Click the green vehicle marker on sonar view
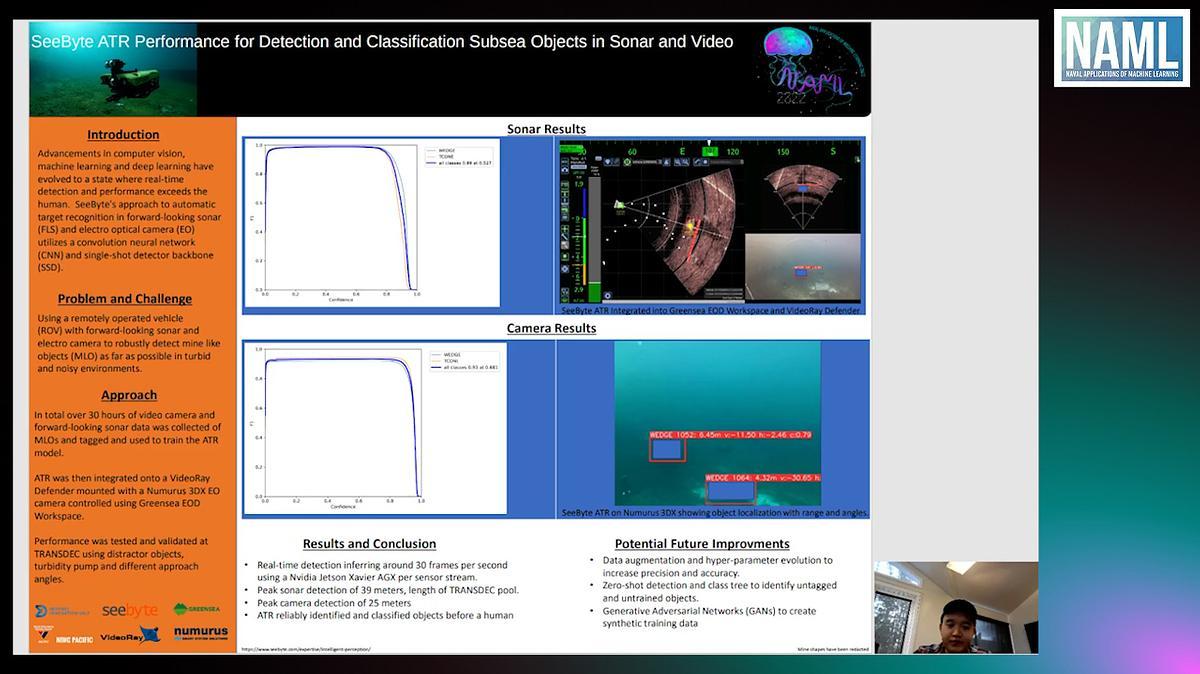 (x=620, y=205)
